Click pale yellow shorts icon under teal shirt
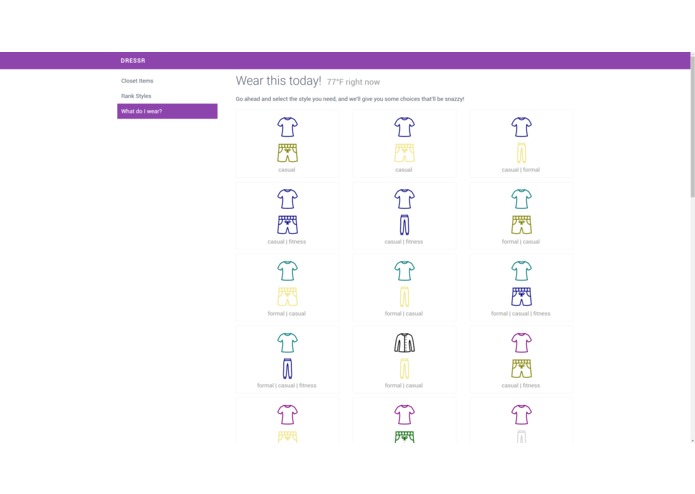 (287, 296)
